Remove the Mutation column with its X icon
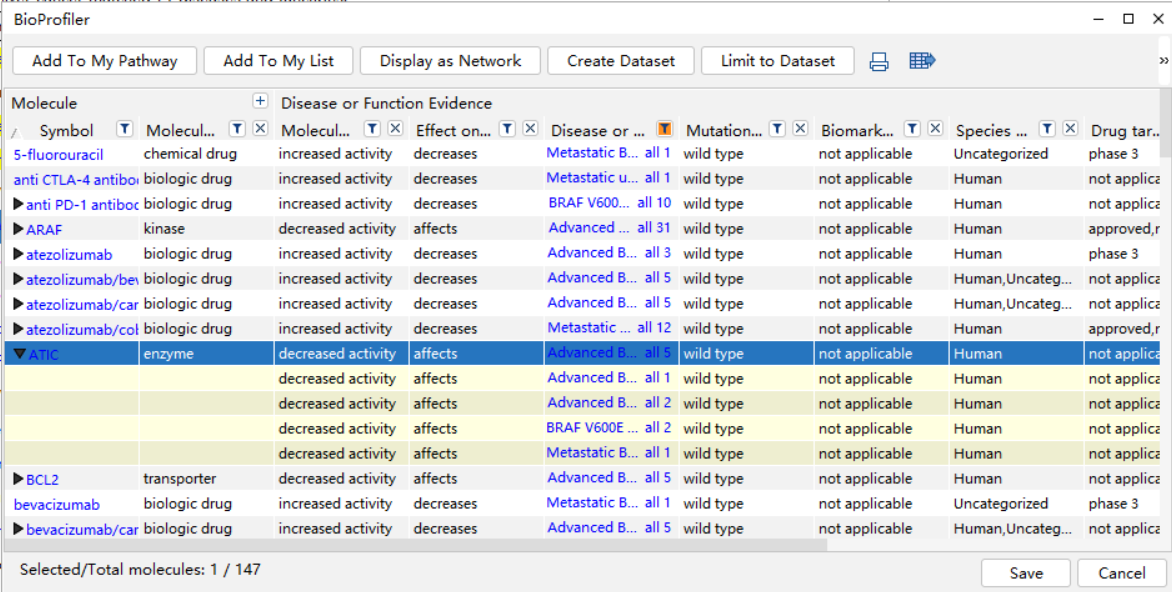 [x=800, y=129]
